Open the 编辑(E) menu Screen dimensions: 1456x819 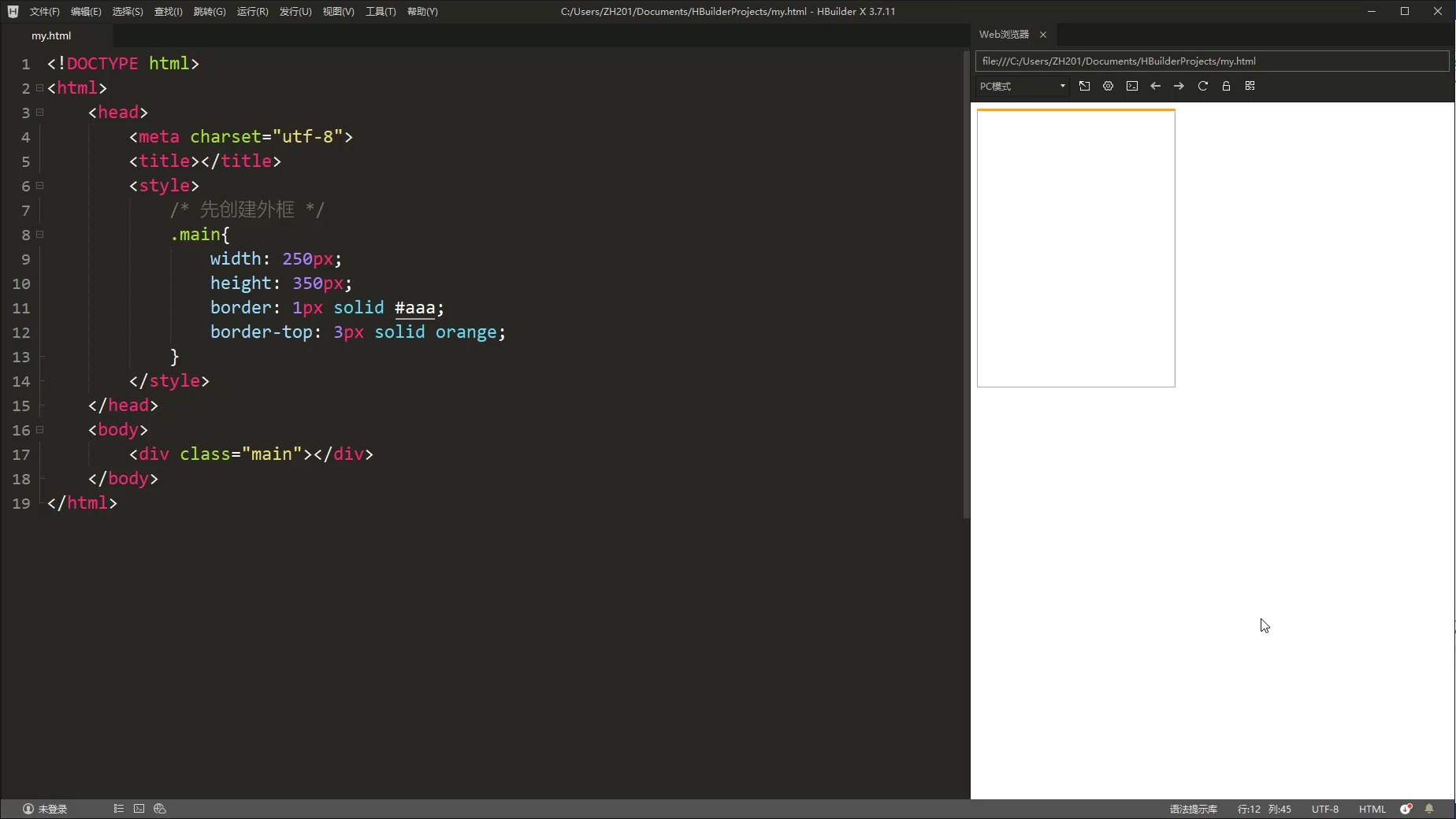[x=86, y=11]
